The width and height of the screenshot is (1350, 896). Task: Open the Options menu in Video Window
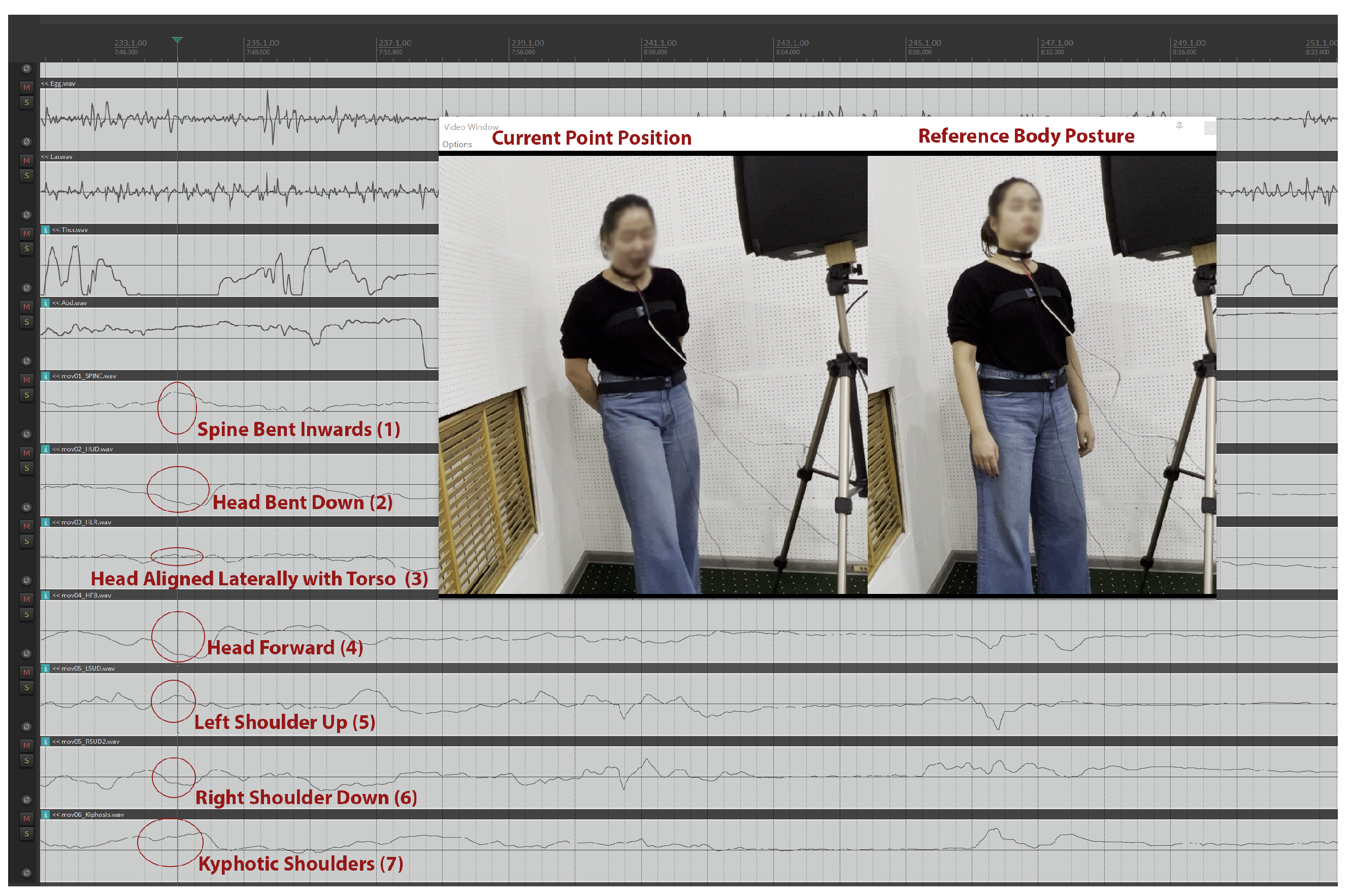[x=456, y=145]
